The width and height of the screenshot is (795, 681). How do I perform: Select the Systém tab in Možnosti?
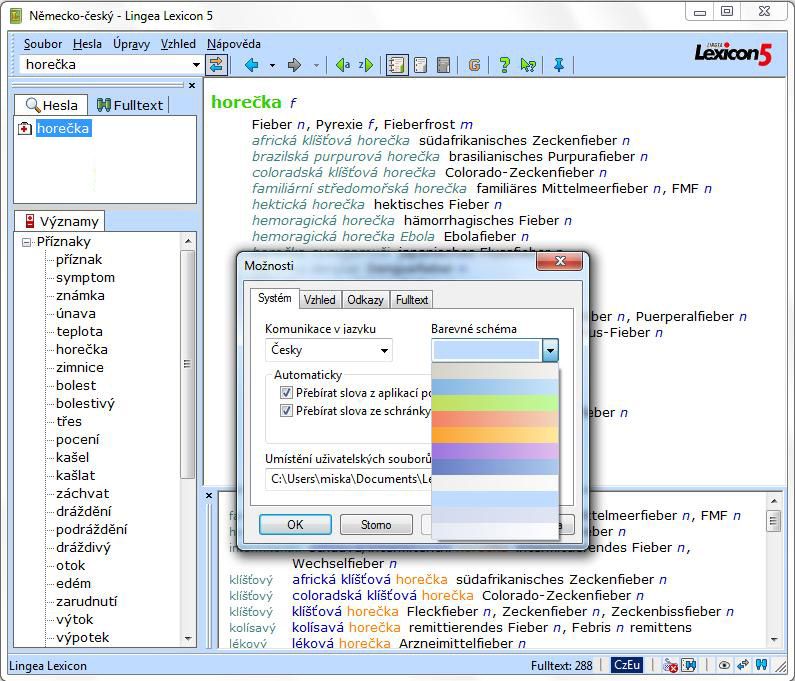click(274, 298)
